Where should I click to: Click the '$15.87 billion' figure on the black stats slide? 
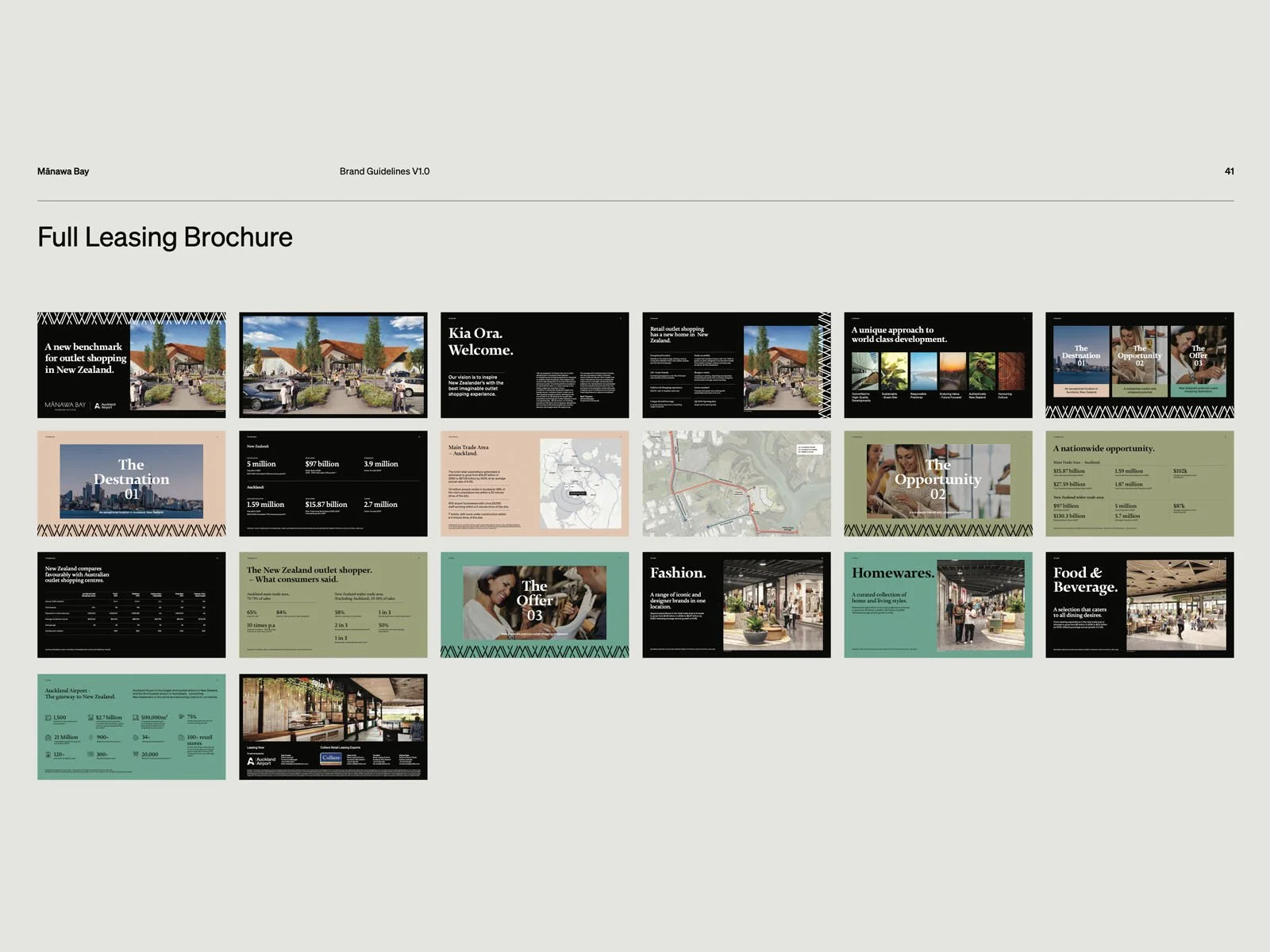326,505
